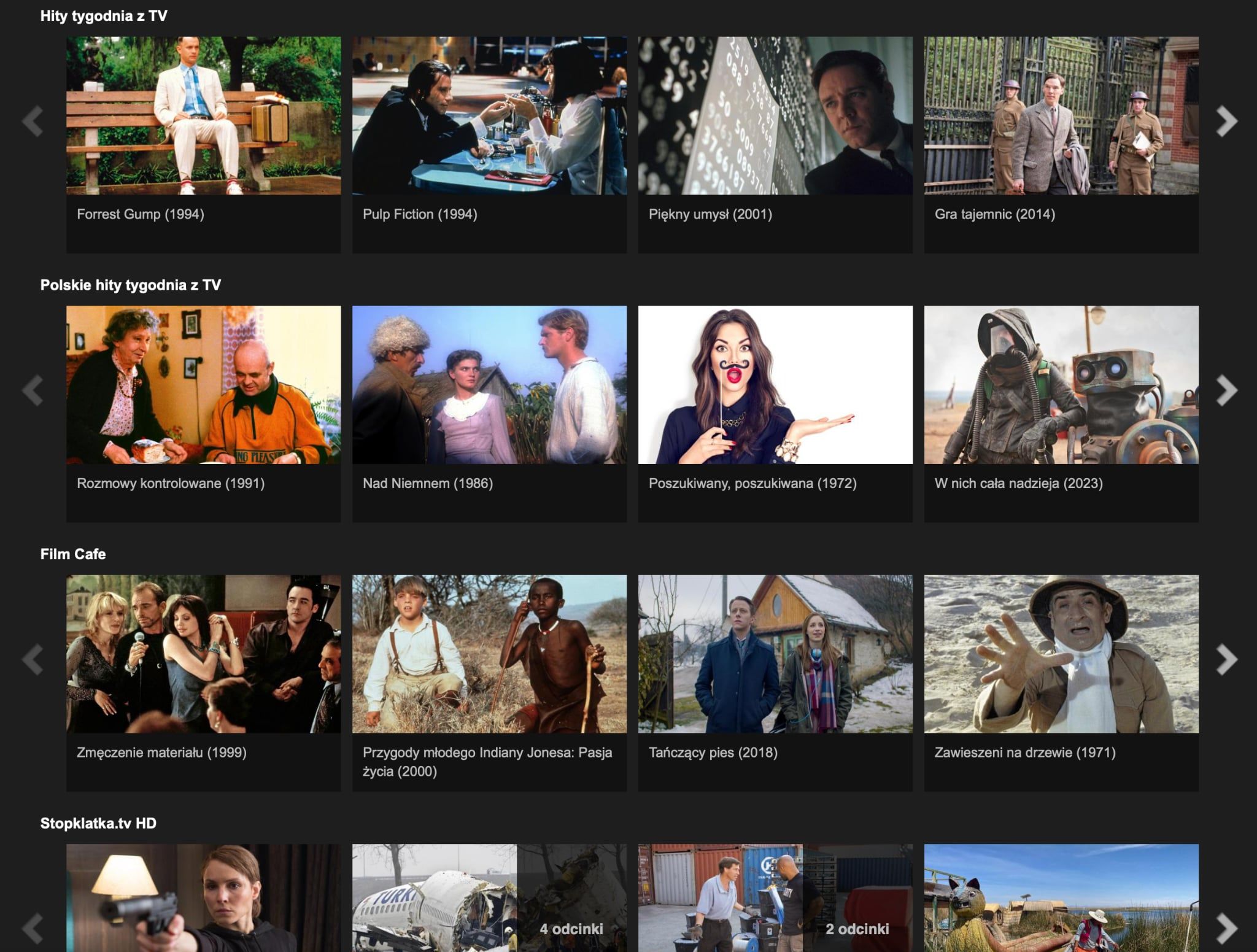Viewport: 1257px width, 952px height.
Task: Click the title Zawieszeni na drzewie (1971)
Action: pyautogui.click(x=1025, y=753)
